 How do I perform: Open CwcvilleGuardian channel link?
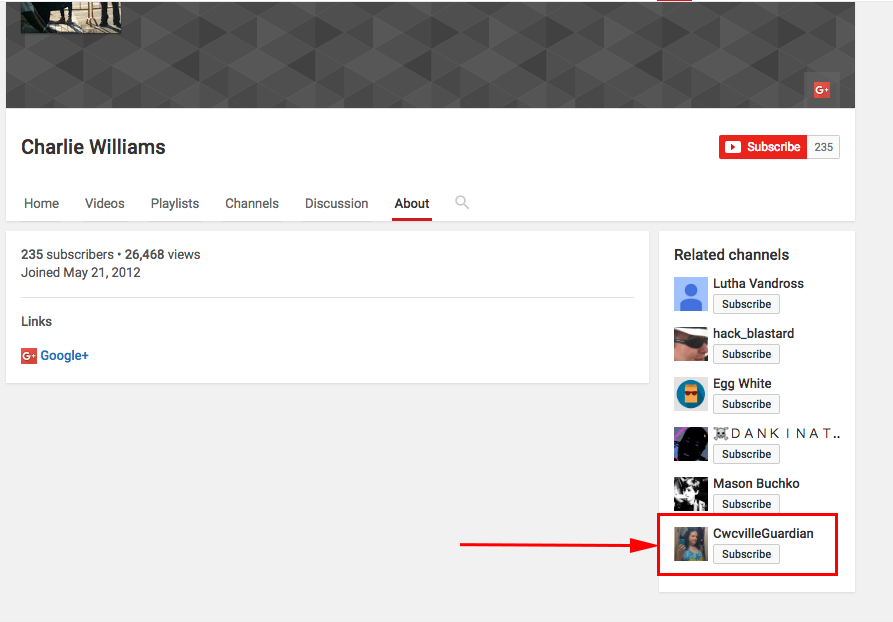[763, 534]
